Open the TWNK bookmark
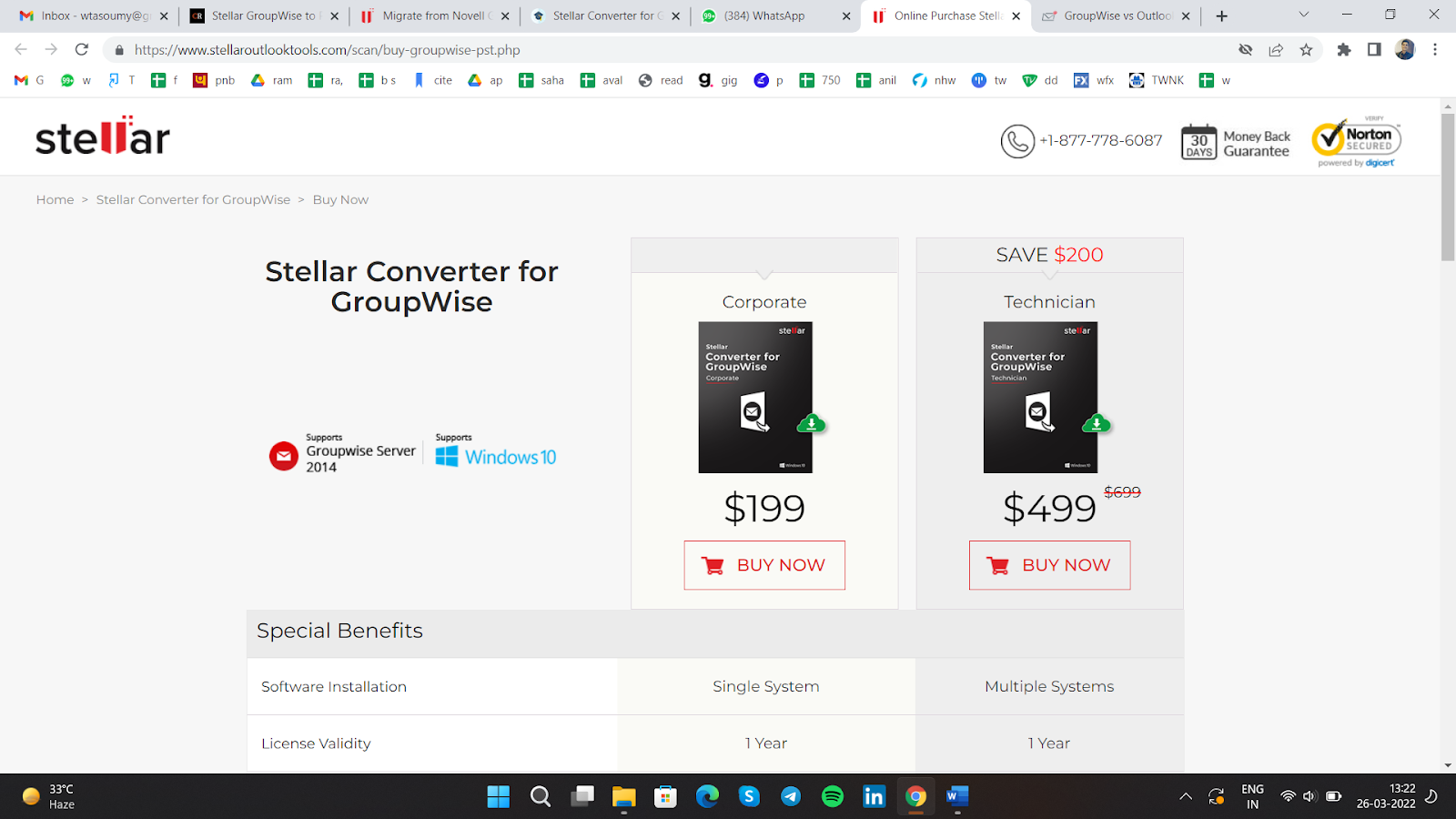This screenshot has height=819, width=1456. coord(1157,80)
